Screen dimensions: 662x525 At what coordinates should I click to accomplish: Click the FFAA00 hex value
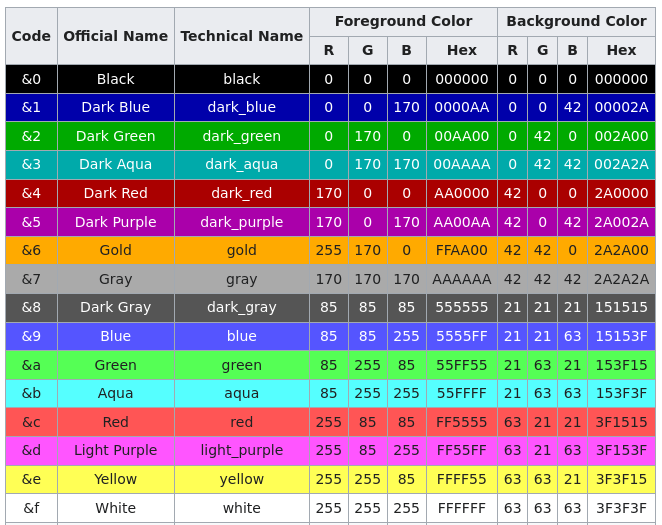click(x=461, y=250)
